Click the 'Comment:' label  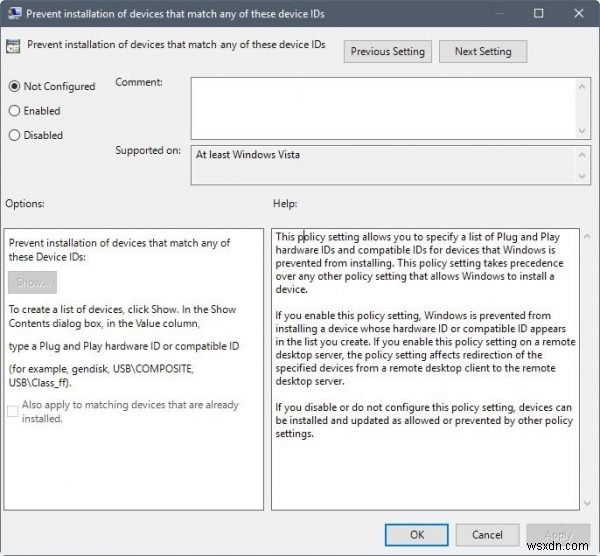[x=139, y=82]
